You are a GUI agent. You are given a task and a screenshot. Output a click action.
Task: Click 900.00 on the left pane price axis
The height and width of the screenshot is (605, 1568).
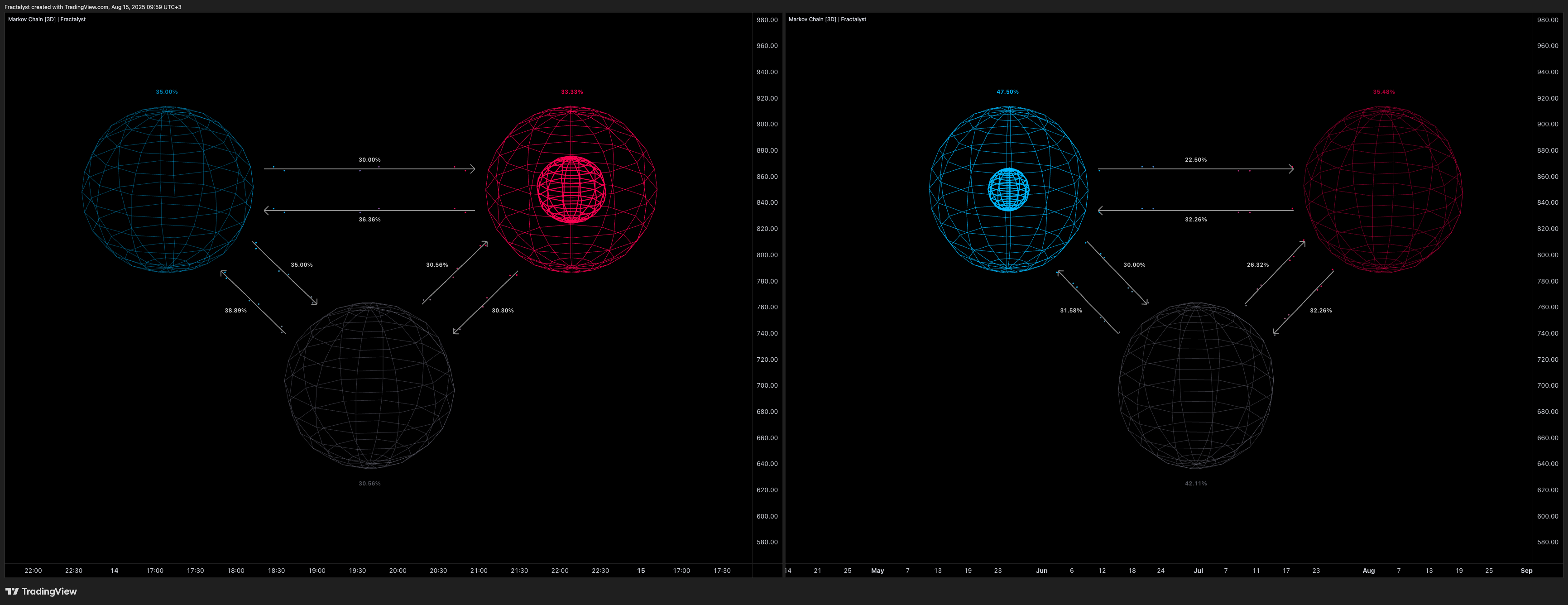[767, 124]
